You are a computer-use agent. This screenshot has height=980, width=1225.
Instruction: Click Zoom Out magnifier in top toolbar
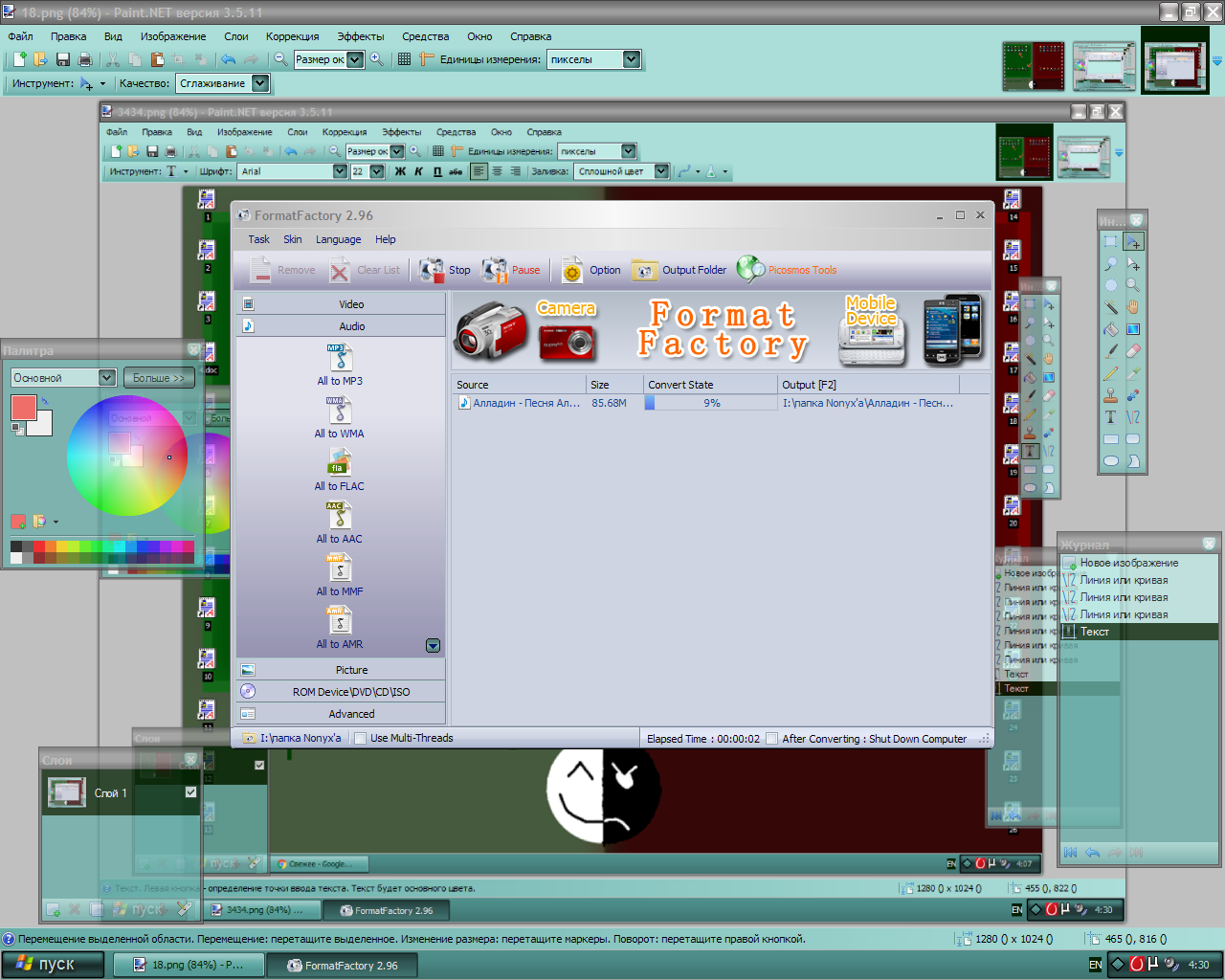[x=280, y=59]
